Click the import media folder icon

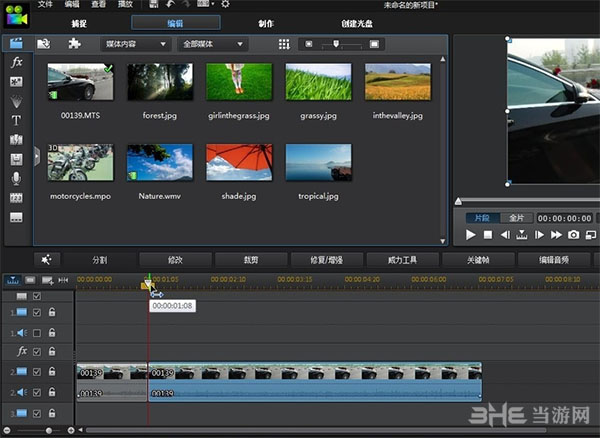point(44,44)
